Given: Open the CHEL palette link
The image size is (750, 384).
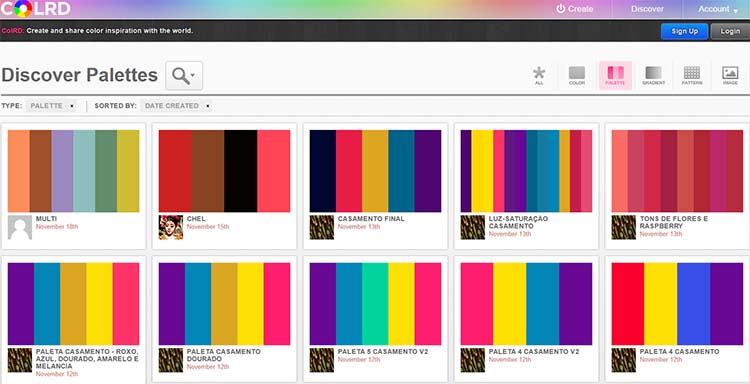Looking at the screenshot, I should 196,219.
